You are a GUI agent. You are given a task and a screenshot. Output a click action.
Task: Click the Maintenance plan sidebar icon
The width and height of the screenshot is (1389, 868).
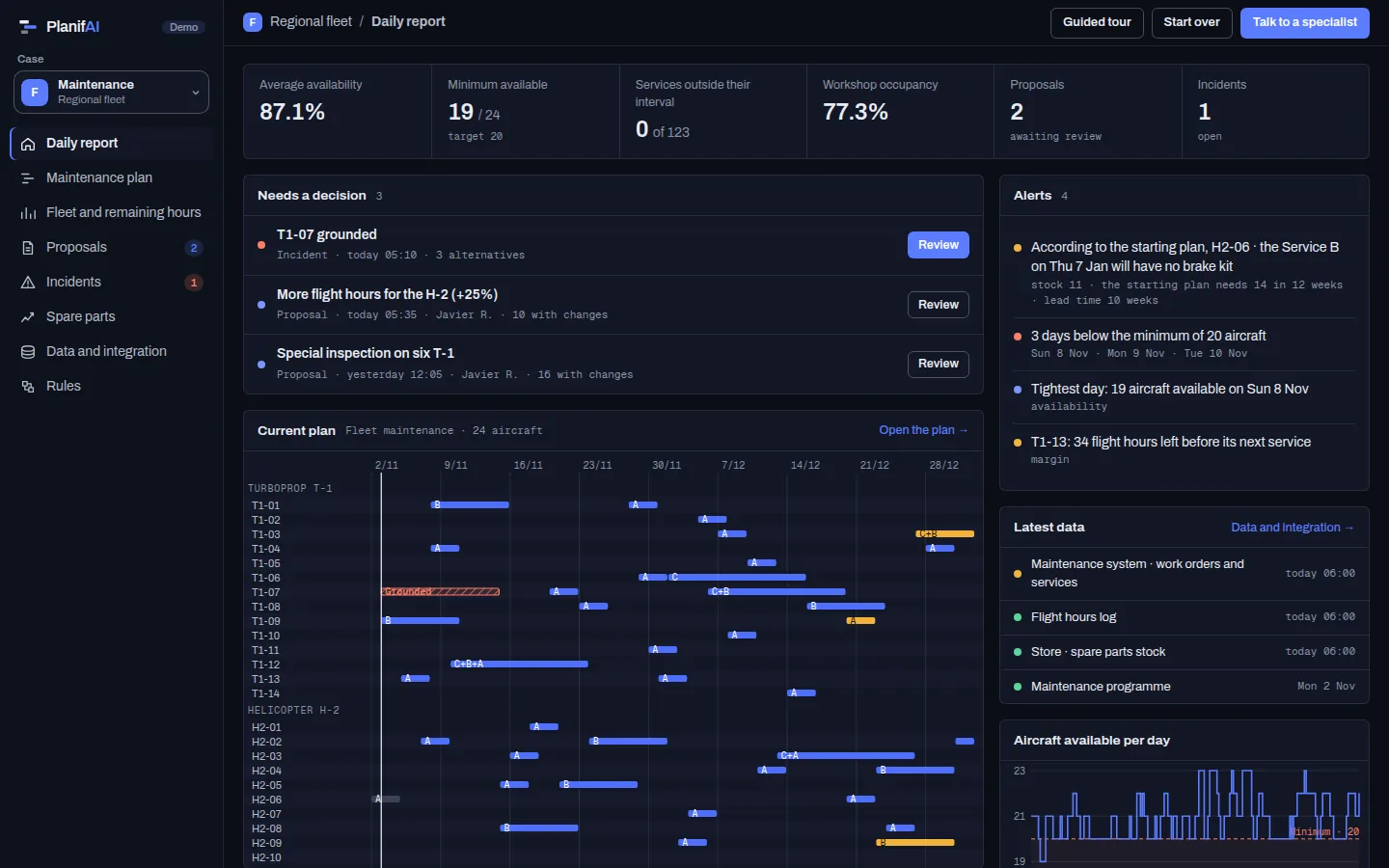pyautogui.click(x=28, y=178)
